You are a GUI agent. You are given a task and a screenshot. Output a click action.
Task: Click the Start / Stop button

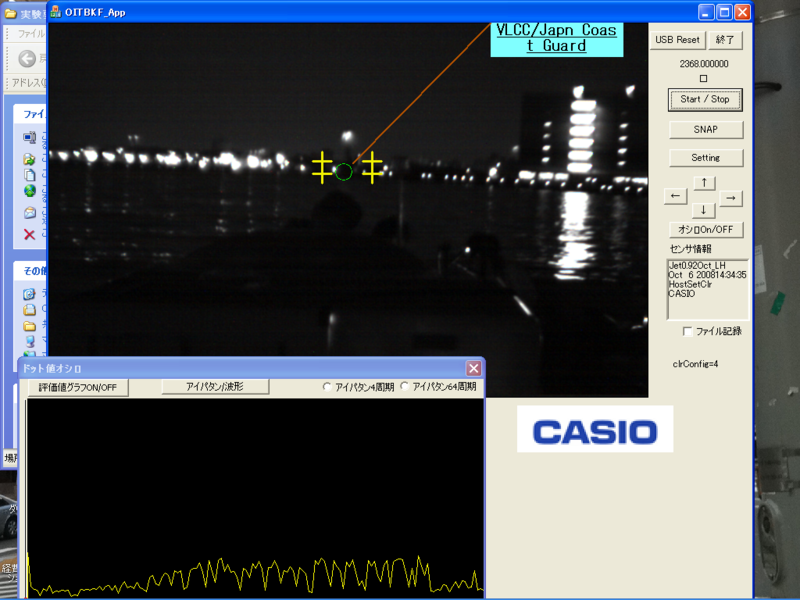(705, 99)
